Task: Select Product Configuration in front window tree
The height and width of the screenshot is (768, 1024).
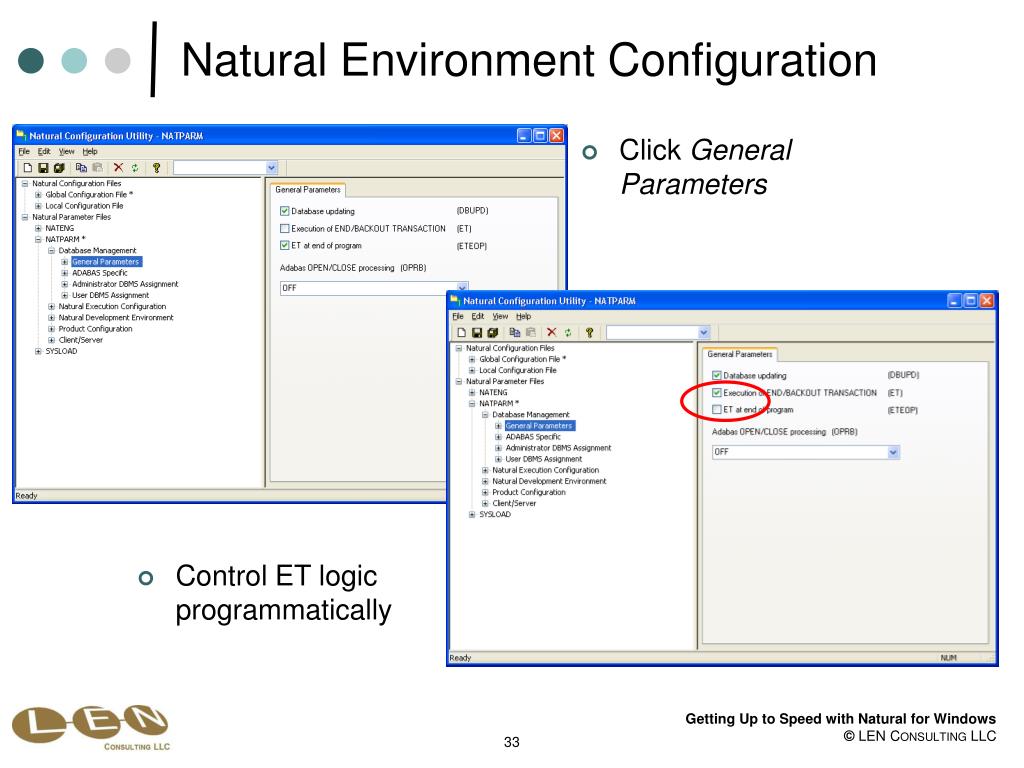Action: tap(529, 492)
